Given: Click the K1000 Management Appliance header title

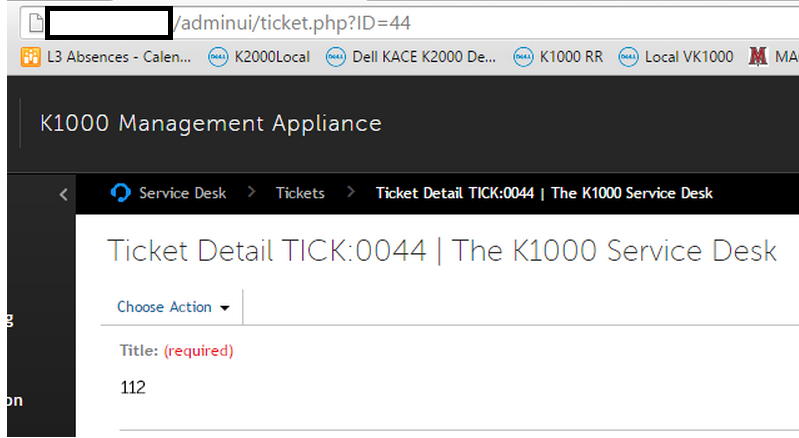Looking at the screenshot, I should [x=210, y=124].
